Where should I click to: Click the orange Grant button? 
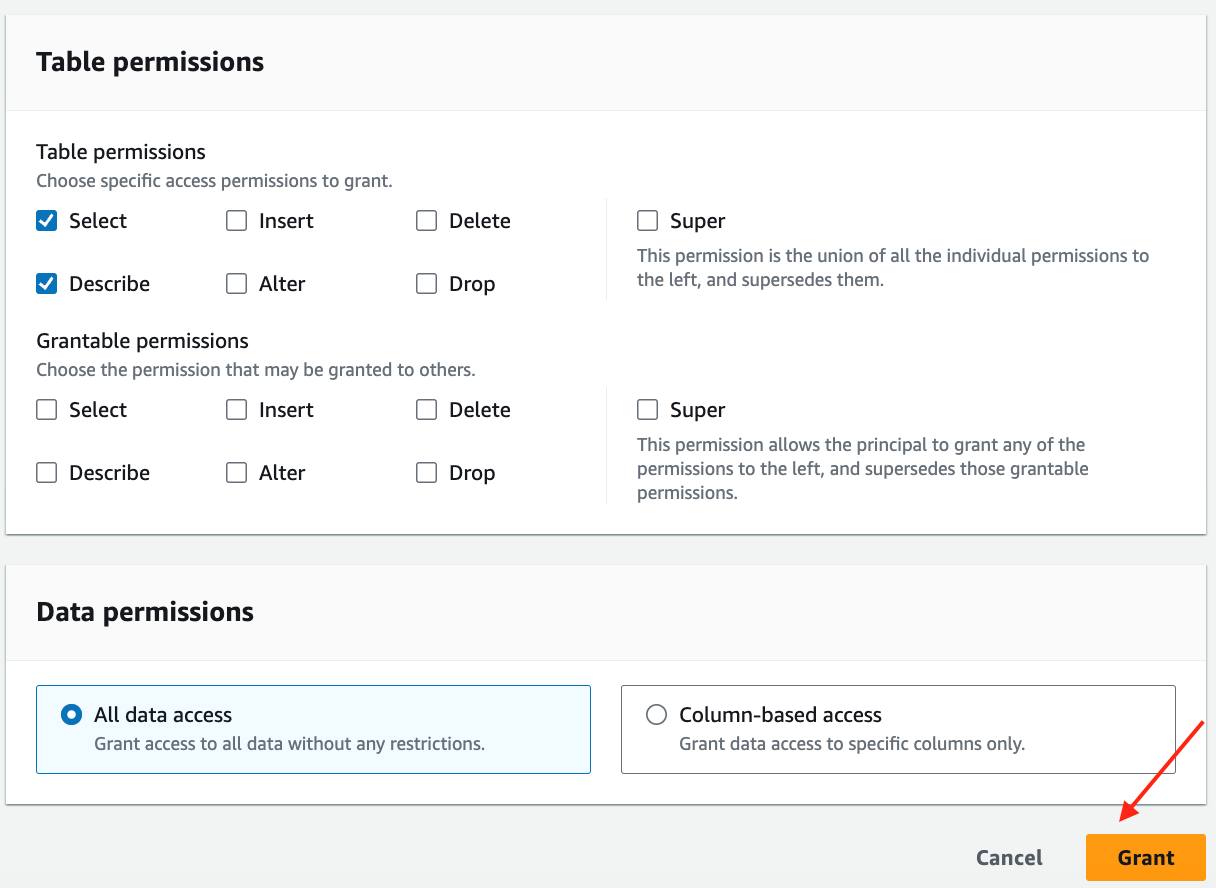(x=1145, y=858)
